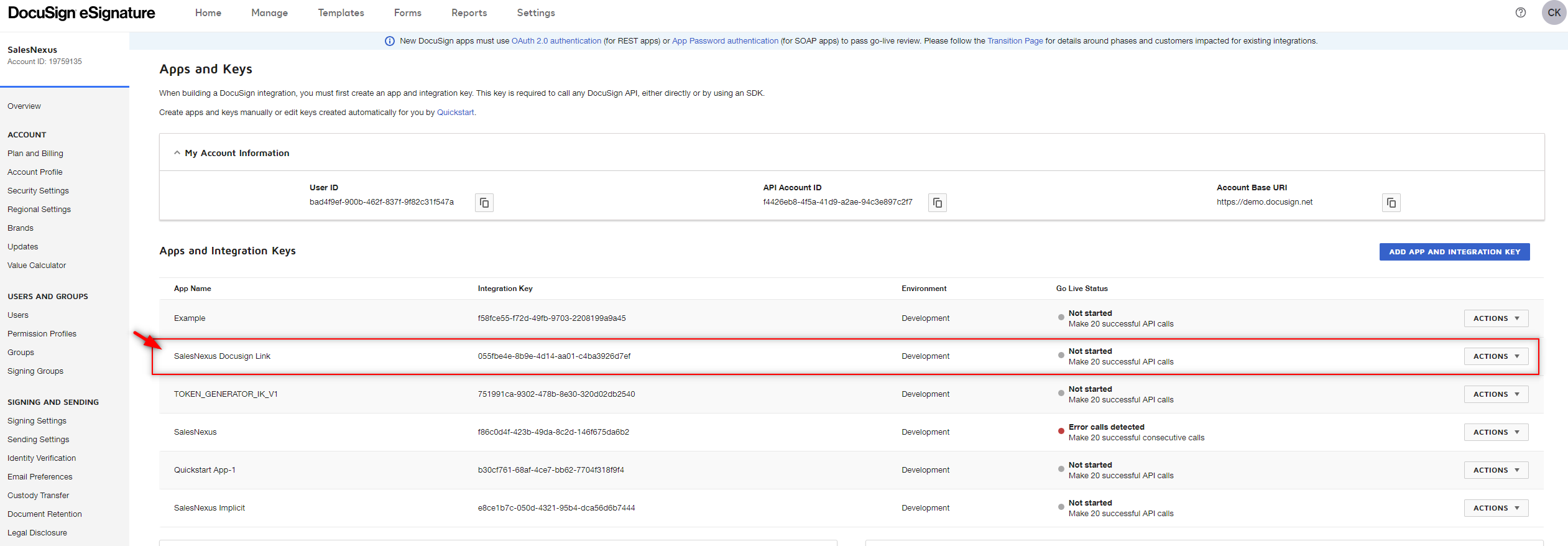This screenshot has width=1568, height=546.
Task: Click the Go Live Status column header
Action: click(x=1082, y=289)
